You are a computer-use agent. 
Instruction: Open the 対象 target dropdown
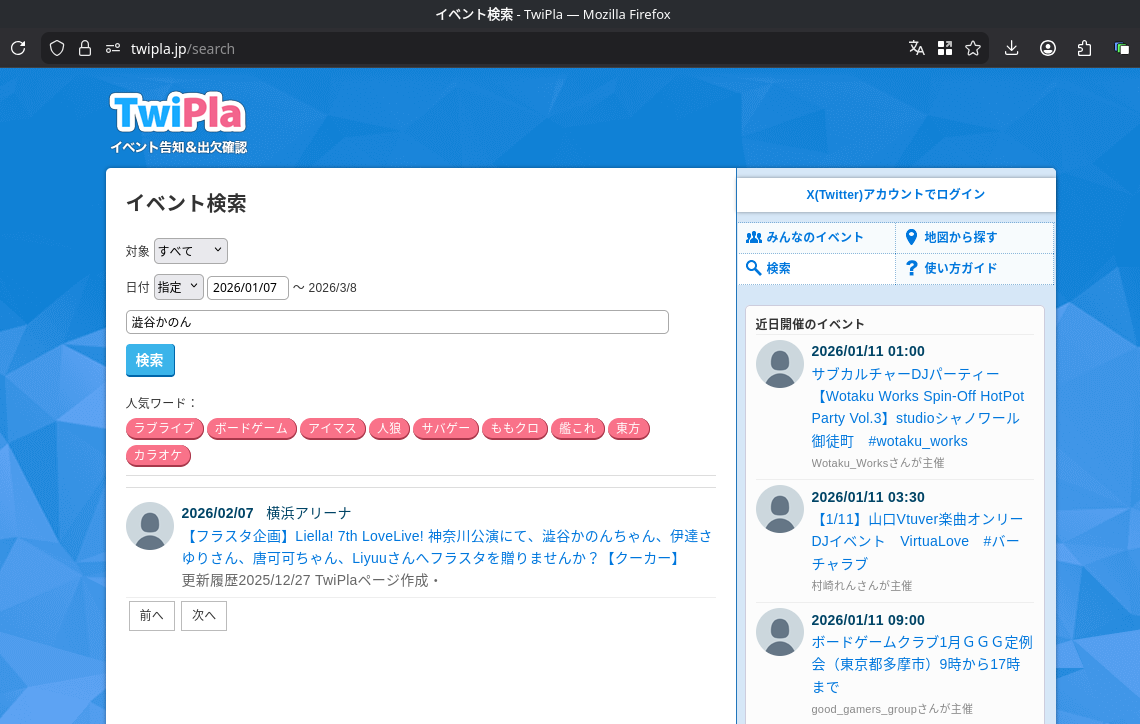[190, 250]
